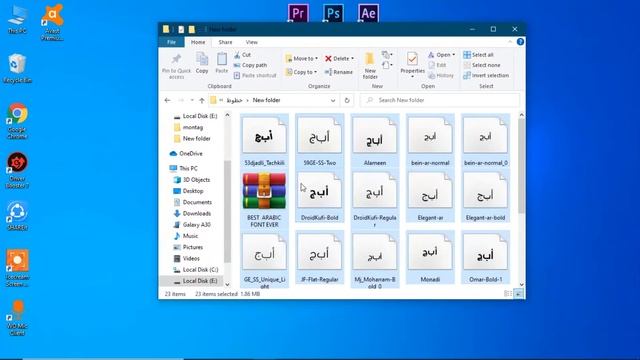Open Google Chrome desktop shortcut
Screen dimensions: 640x360
click(x=17, y=121)
